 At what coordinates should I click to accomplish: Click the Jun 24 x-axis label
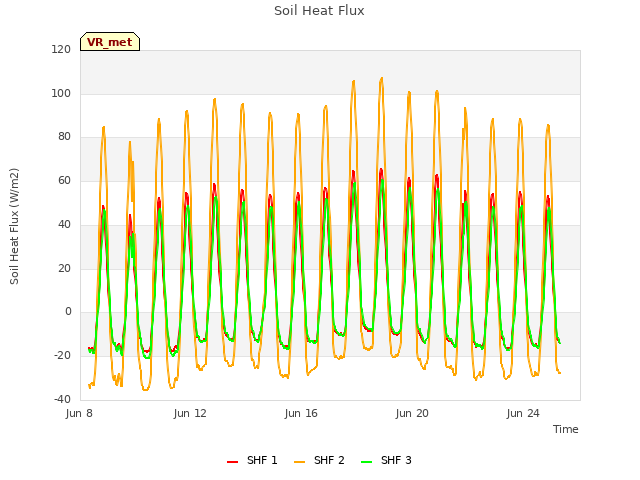[x=523, y=413]
